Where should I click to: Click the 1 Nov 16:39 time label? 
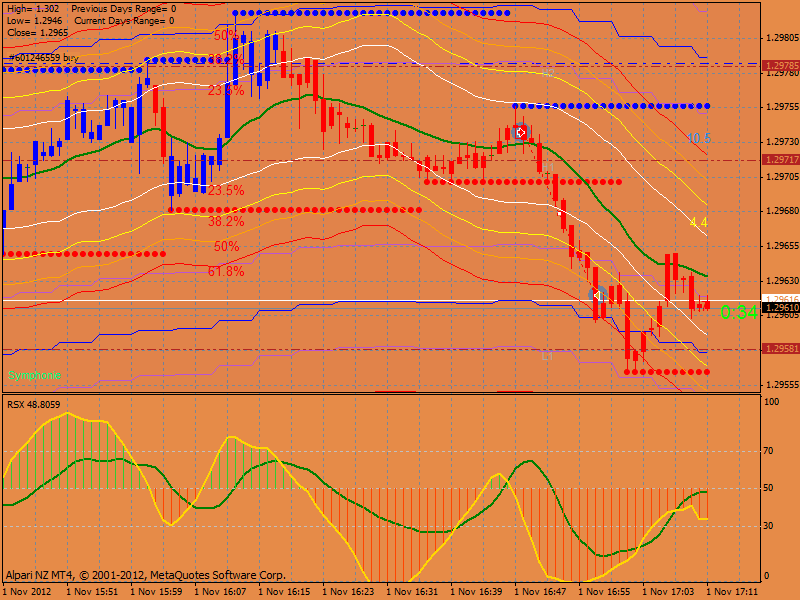pyautogui.click(x=477, y=592)
